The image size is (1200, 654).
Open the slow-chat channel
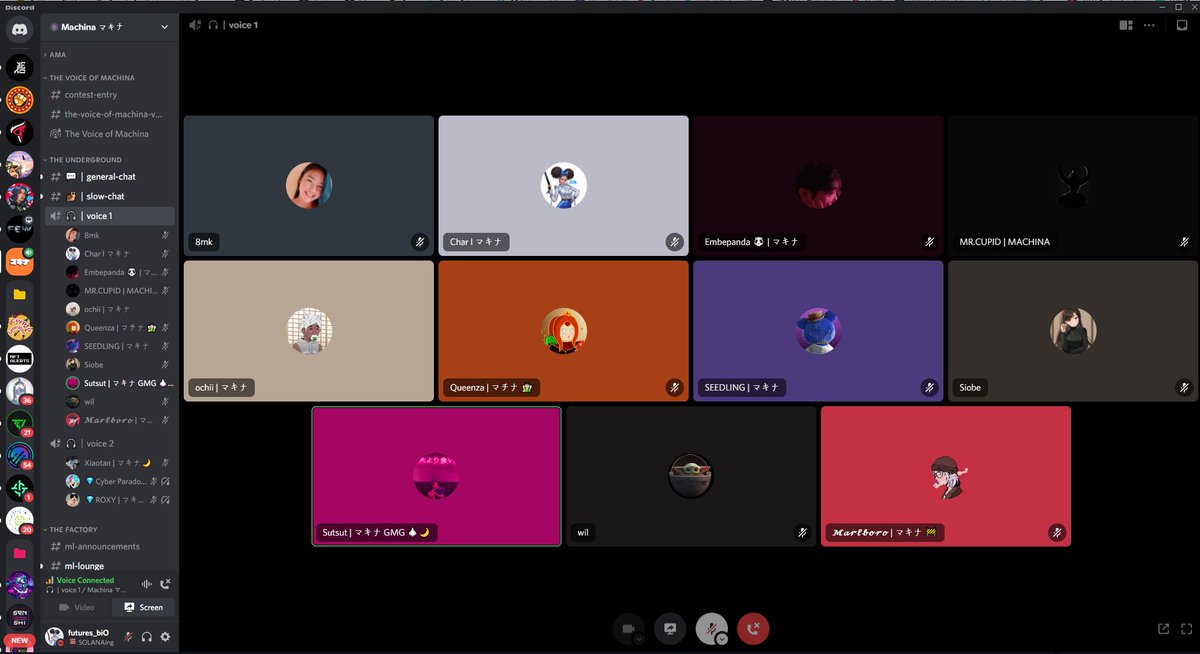pyautogui.click(x=110, y=196)
